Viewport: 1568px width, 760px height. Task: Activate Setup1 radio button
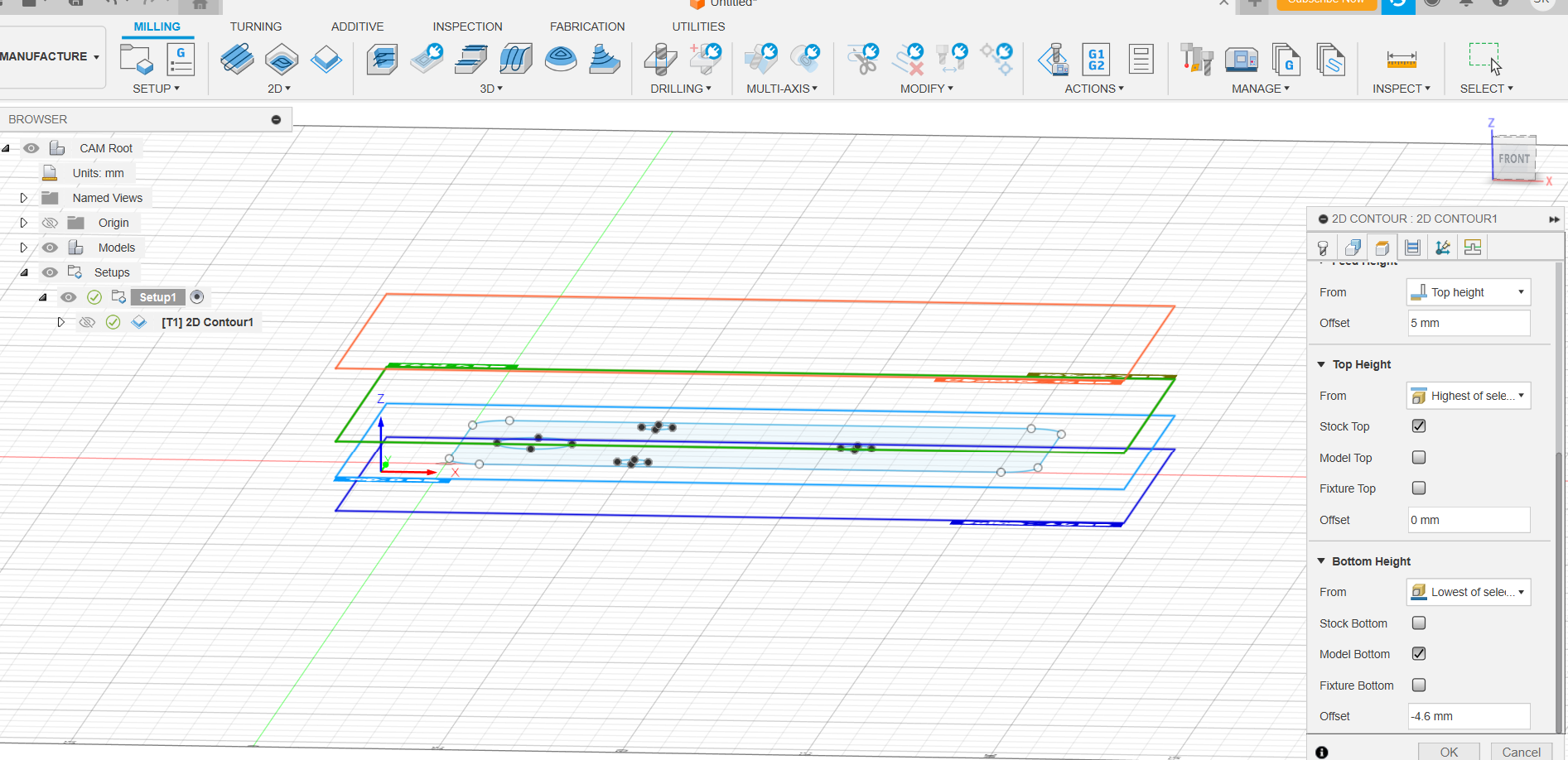[197, 296]
